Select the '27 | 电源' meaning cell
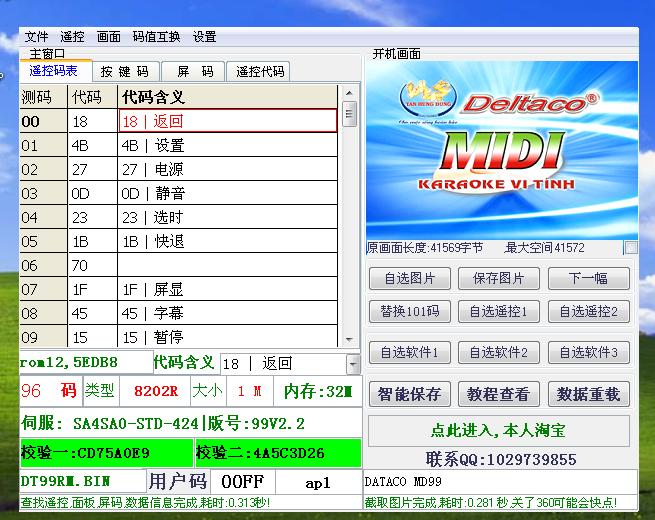 228,169
